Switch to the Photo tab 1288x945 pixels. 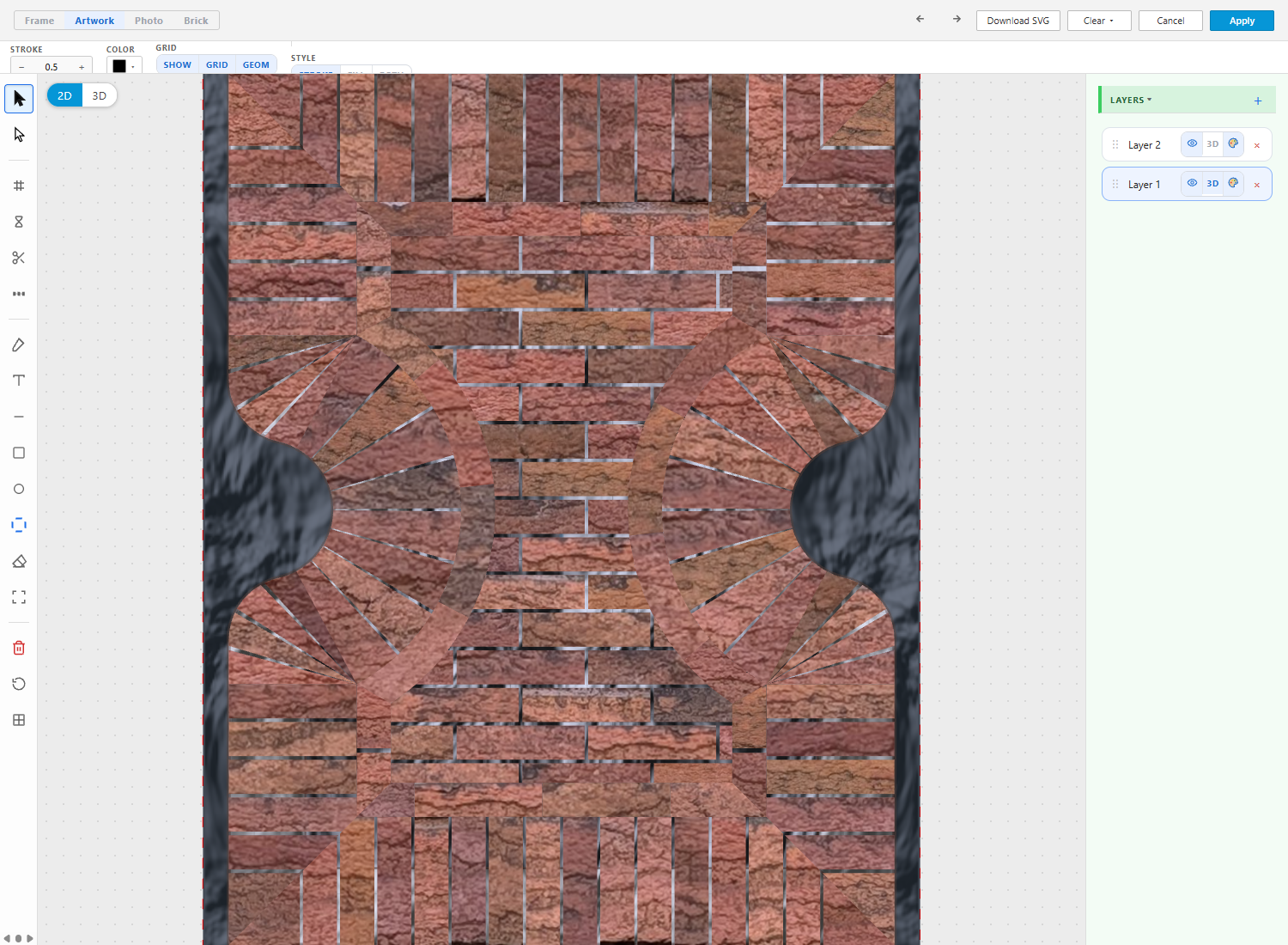149,21
